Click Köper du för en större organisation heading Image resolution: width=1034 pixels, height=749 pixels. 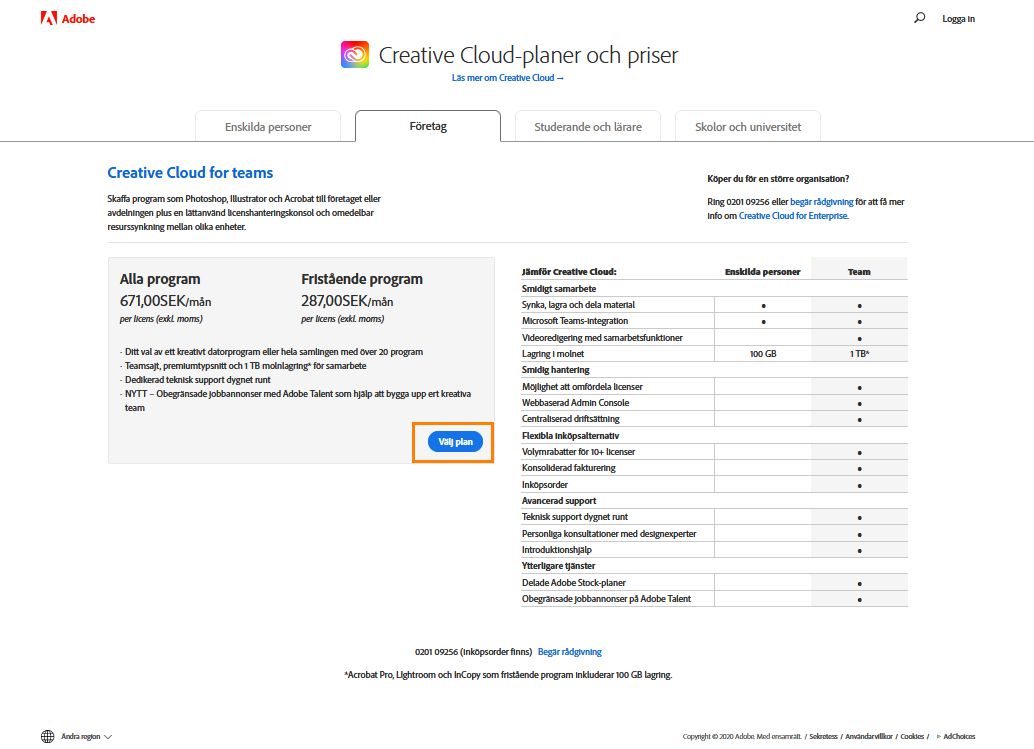tap(778, 179)
